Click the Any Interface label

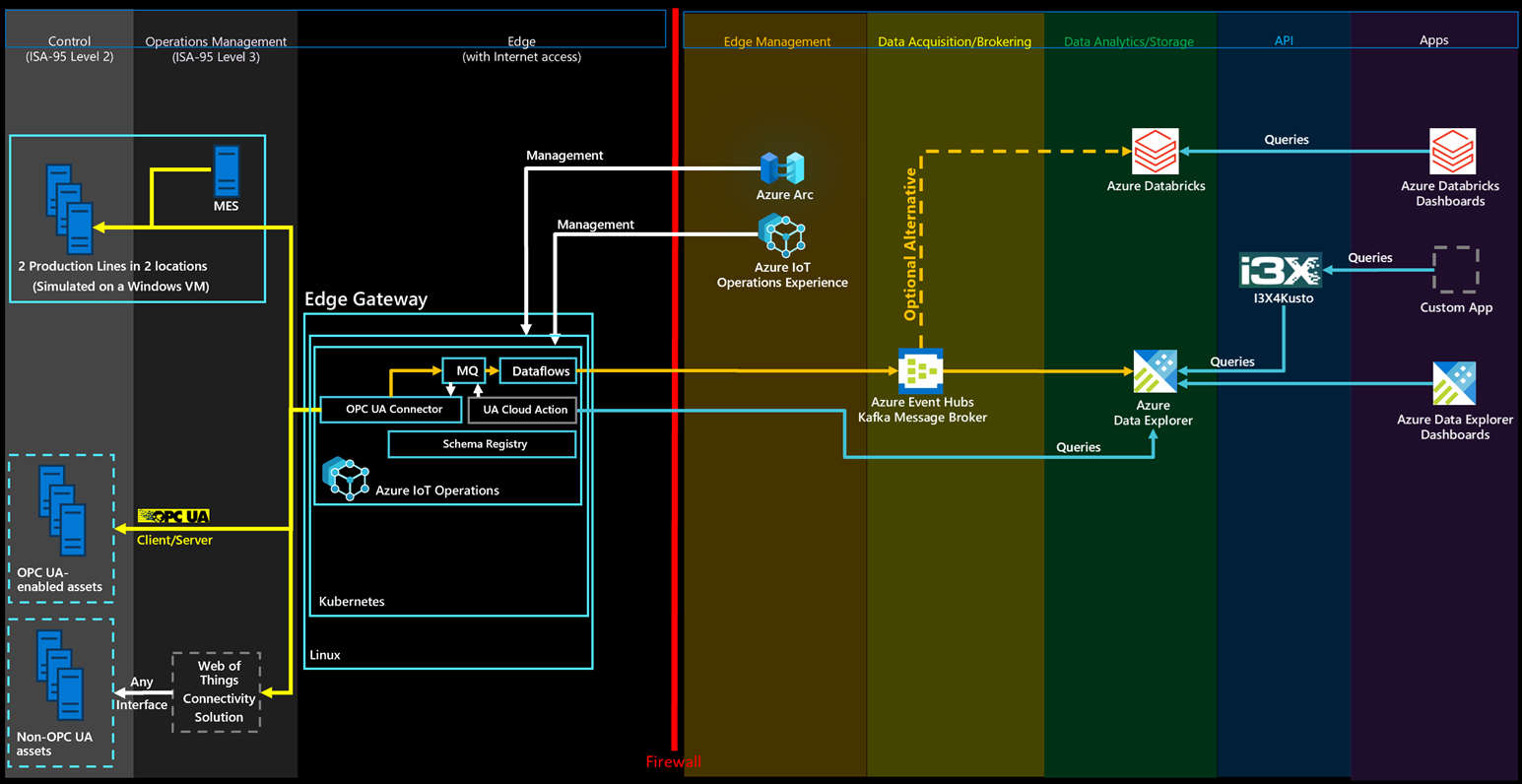142,693
